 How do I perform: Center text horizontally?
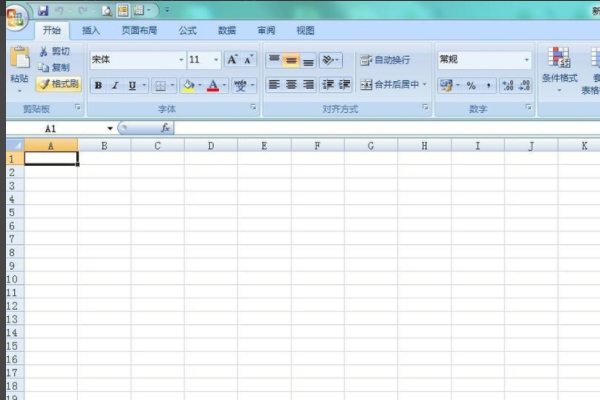[291, 84]
